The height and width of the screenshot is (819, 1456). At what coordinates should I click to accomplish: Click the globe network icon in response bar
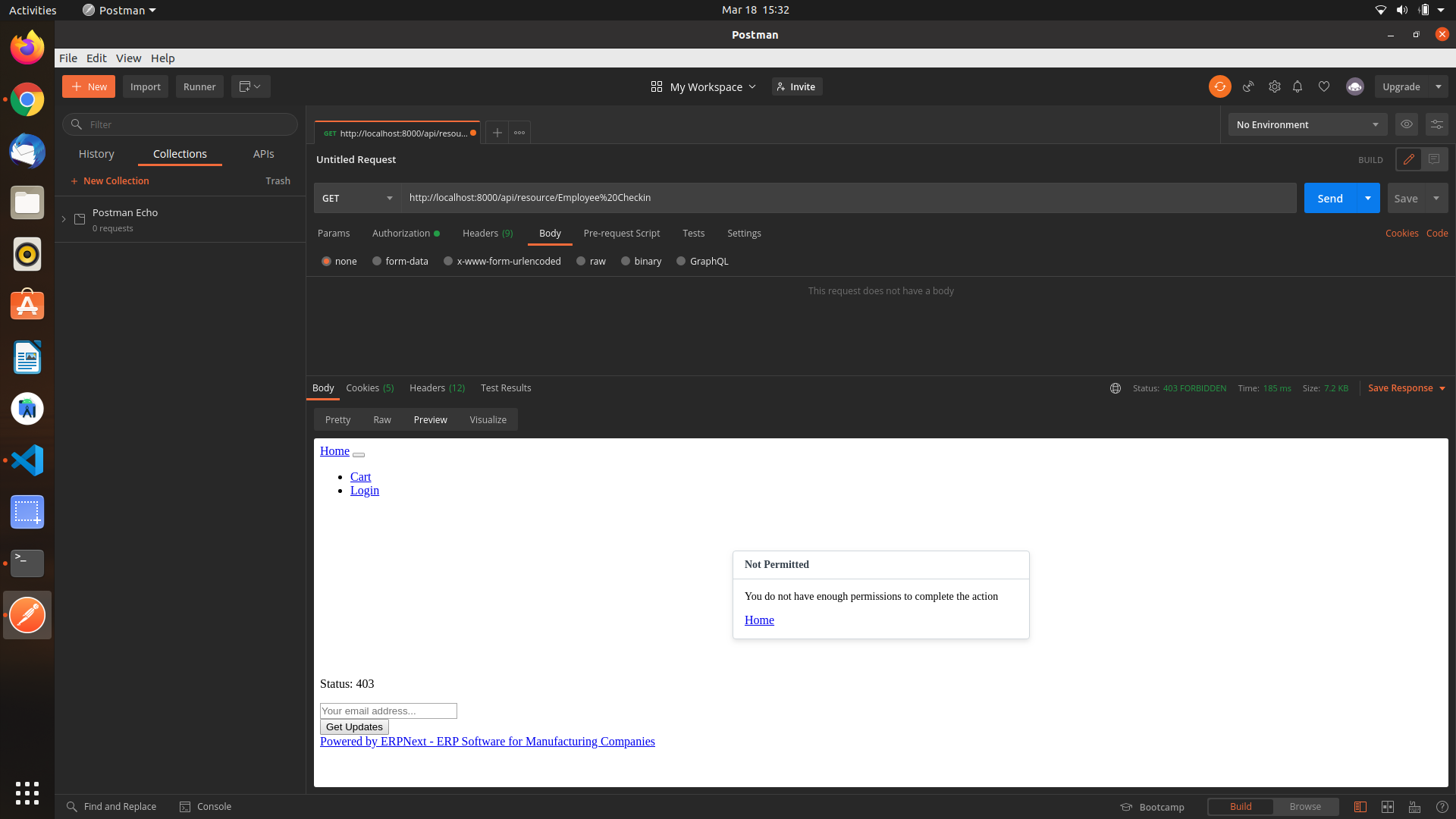[x=1116, y=388]
